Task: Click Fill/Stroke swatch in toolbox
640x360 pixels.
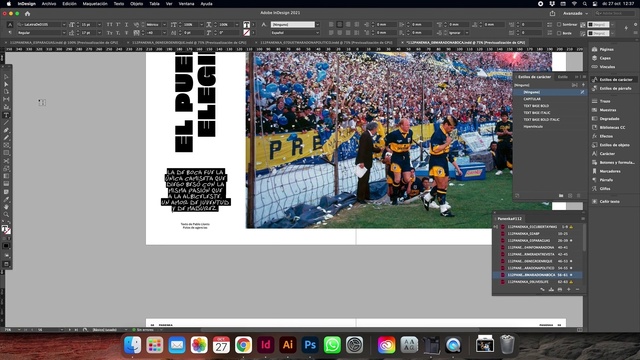Action: click(6, 230)
